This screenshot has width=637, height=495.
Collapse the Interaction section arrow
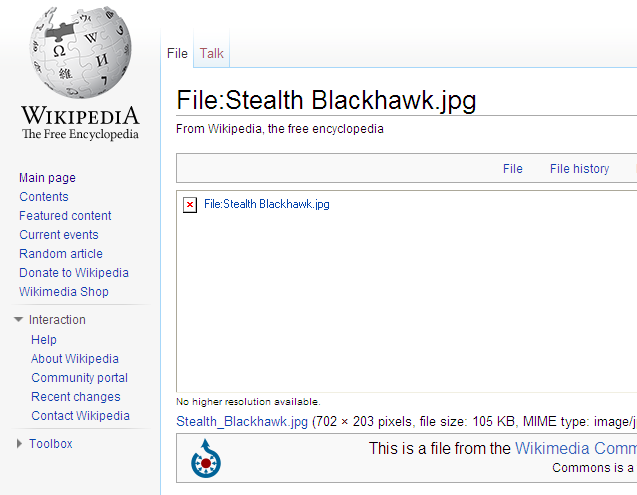tap(18, 319)
